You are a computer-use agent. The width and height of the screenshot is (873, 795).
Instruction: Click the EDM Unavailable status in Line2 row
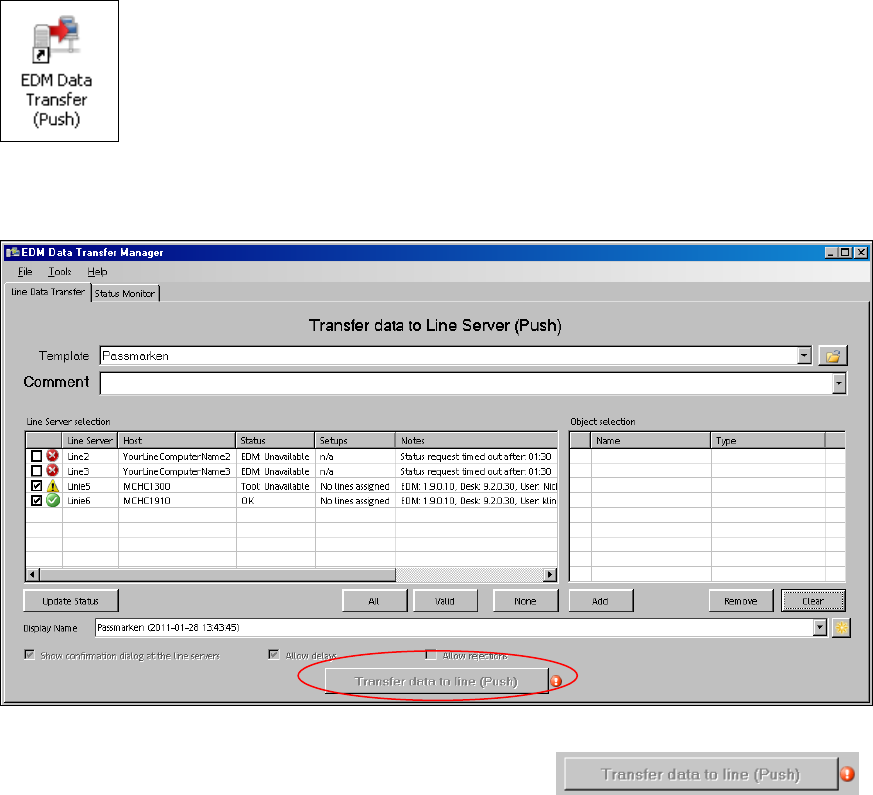[276, 457]
